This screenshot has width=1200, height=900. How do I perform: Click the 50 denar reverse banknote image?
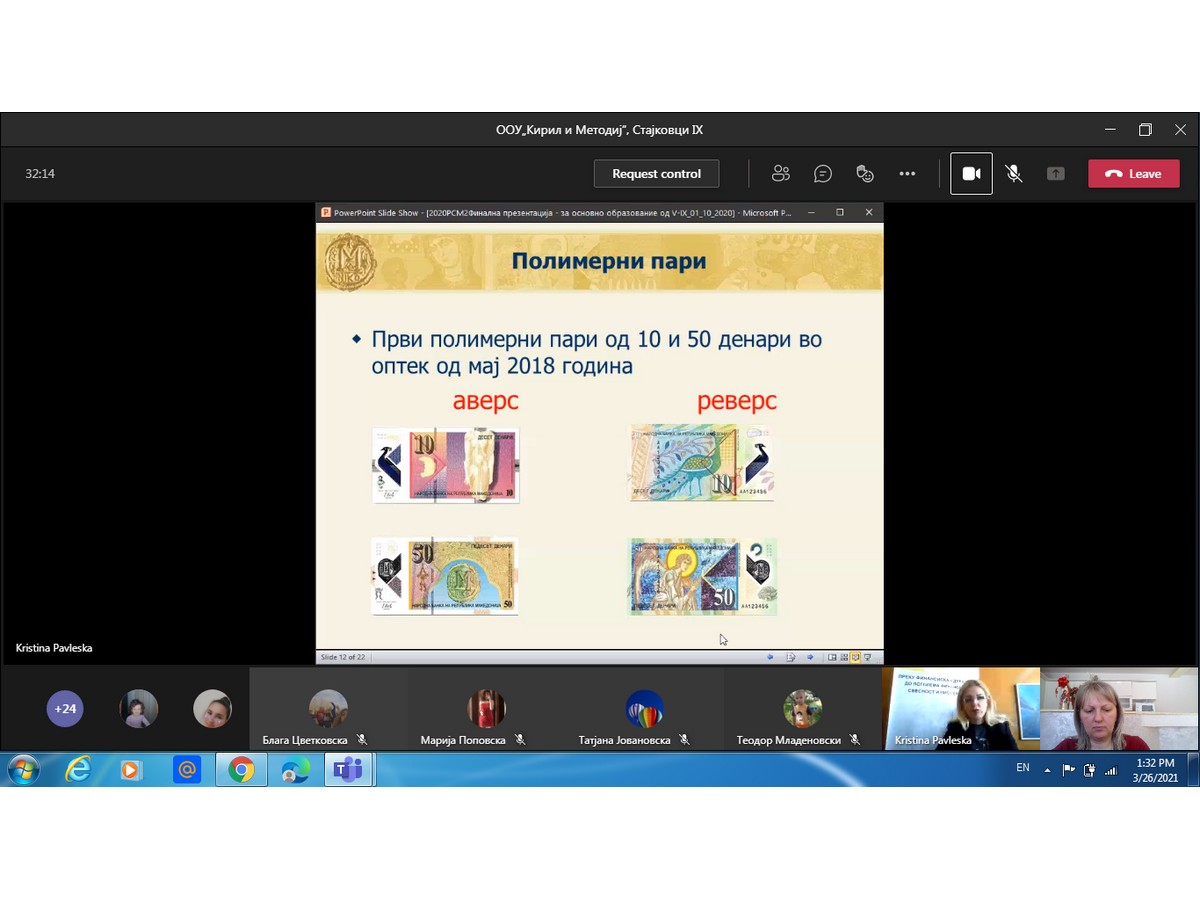[701, 576]
